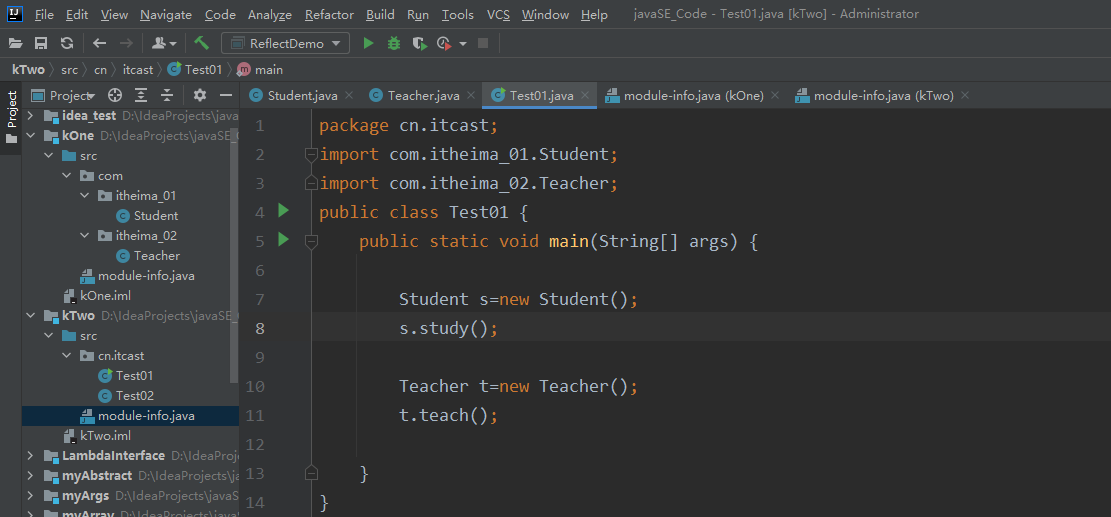Image resolution: width=1111 pixels, height=517 pixels.
Task: Open Project panel settings gear
Action: point(200,95)
